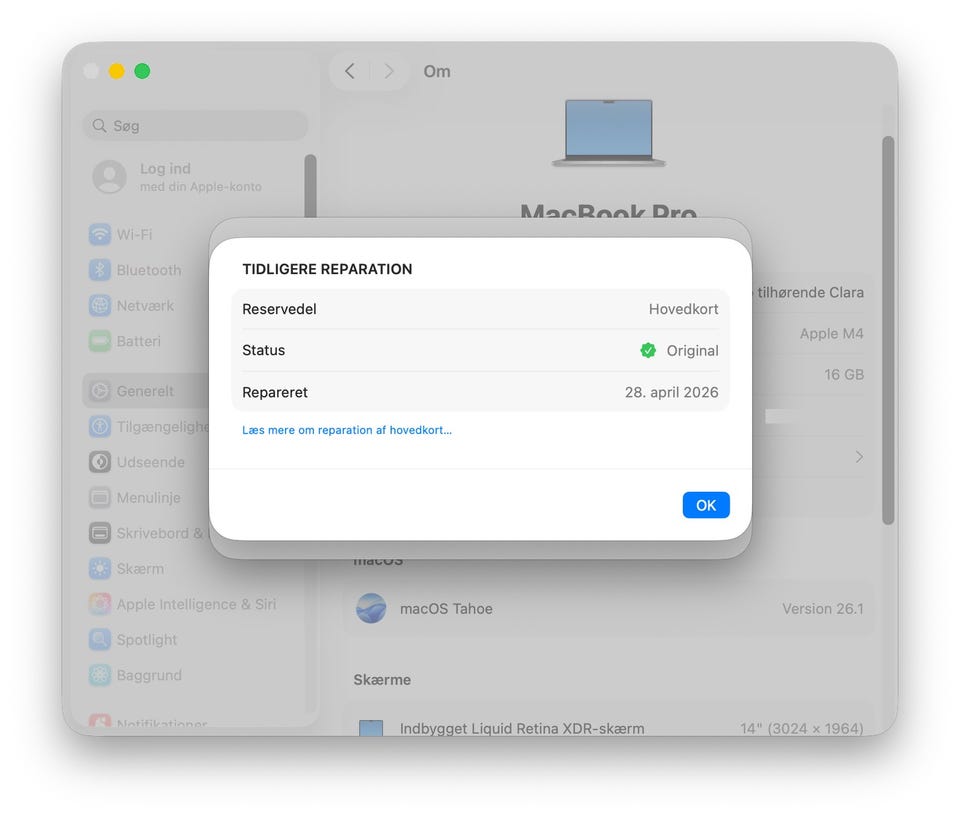Click the Status row label

point(263,350)
